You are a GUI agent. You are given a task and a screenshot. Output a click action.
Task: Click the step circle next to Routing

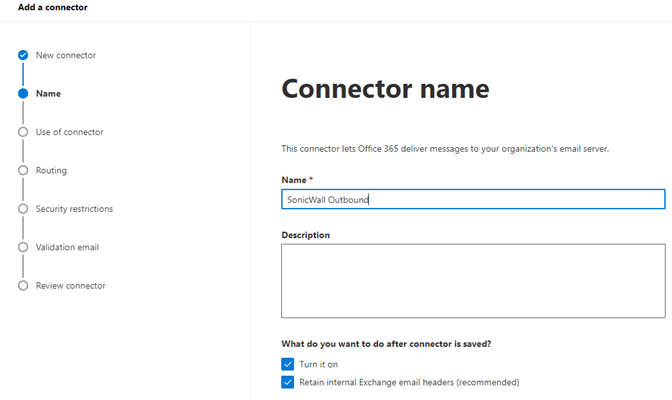point(23,170)
